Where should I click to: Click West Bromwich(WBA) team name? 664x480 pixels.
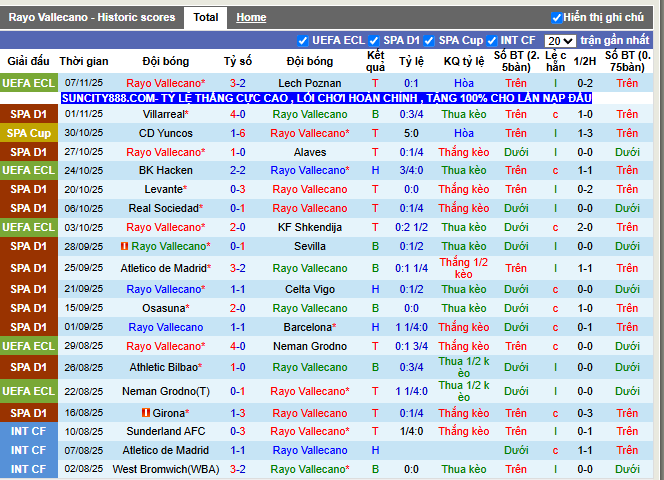point(166,469)
